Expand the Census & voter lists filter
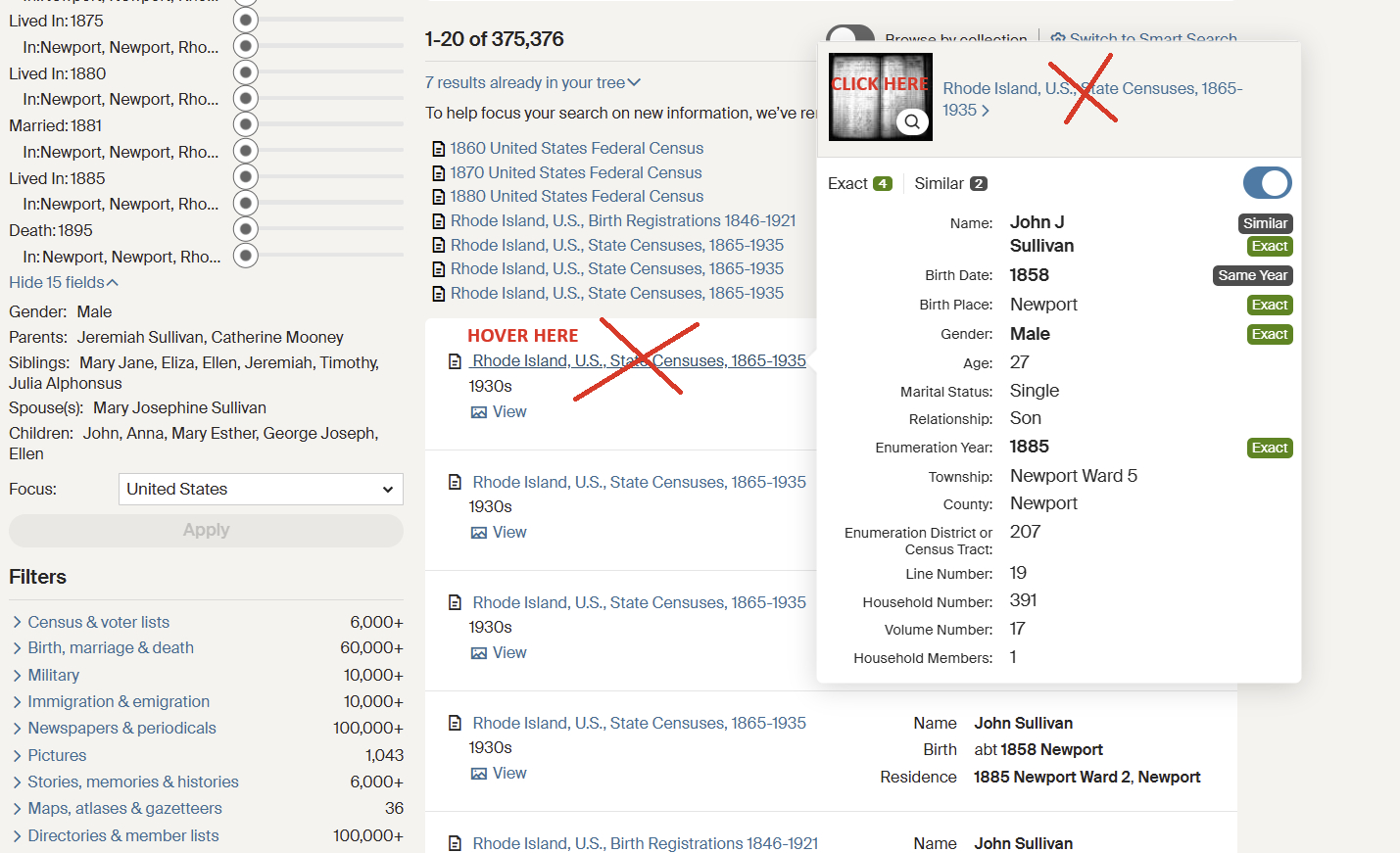 point(18,623)
